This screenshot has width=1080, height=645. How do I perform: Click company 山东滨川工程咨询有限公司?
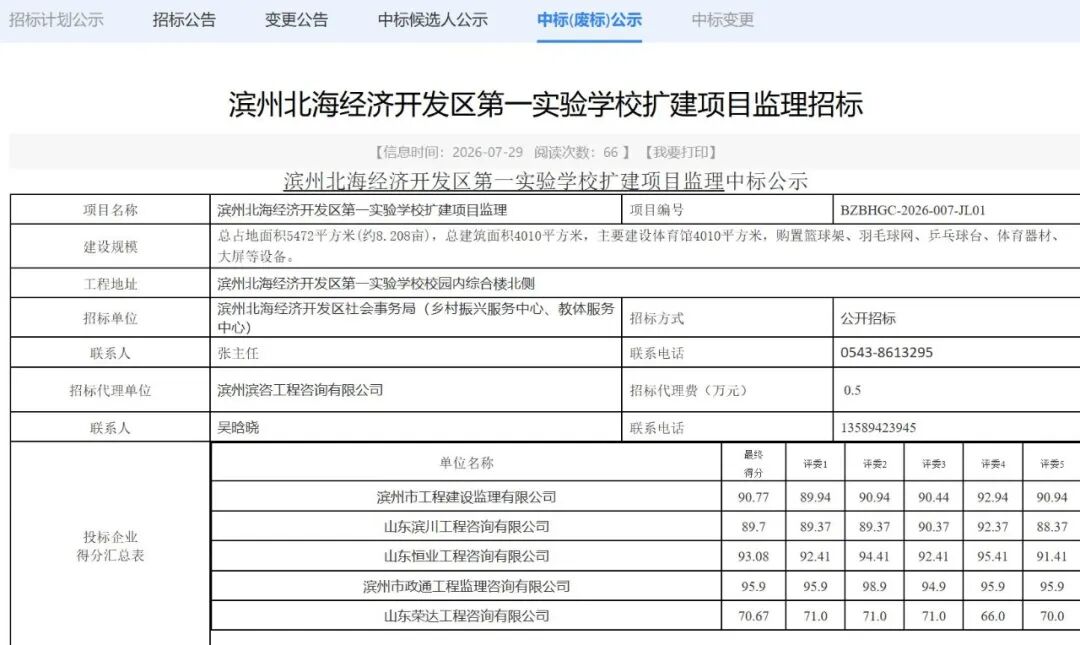466,526
